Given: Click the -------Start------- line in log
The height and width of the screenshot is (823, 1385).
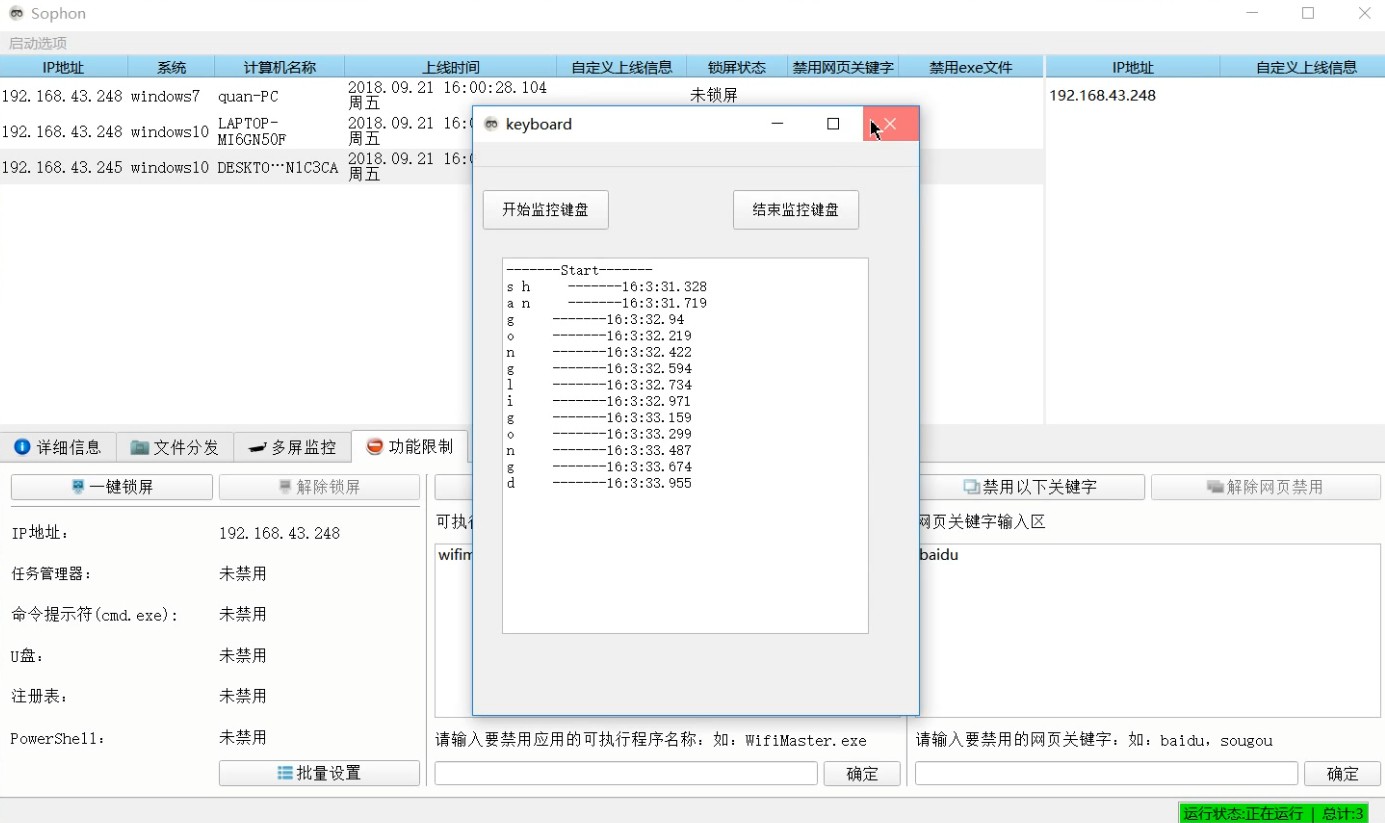Looking at the screenshot, I should (579, 271).
